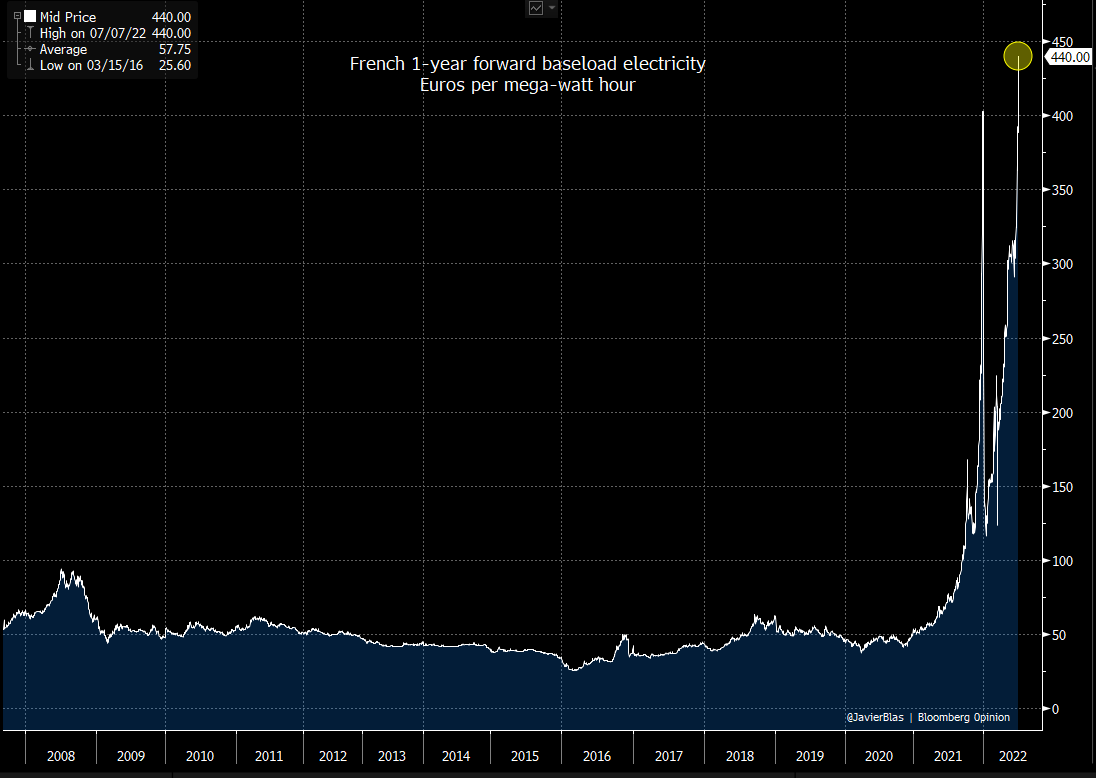Expand the chart type dropdown arrow
The image size is (1096, 778).
point(551,8)
